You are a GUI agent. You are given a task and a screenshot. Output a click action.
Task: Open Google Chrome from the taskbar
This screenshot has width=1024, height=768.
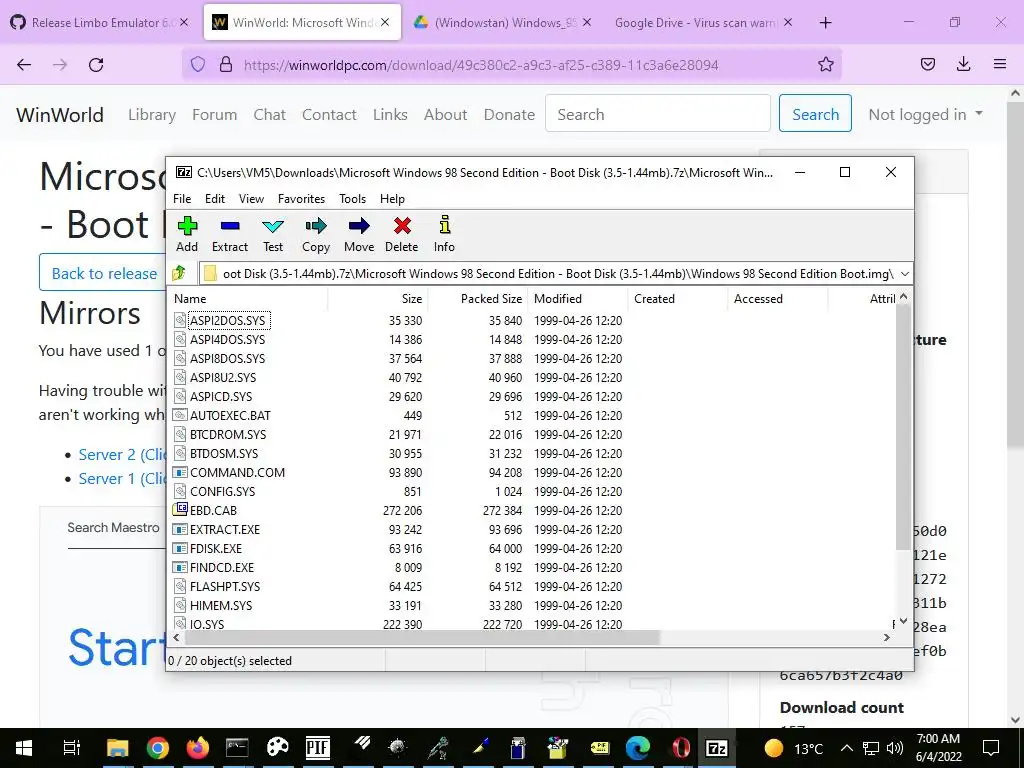157,748
